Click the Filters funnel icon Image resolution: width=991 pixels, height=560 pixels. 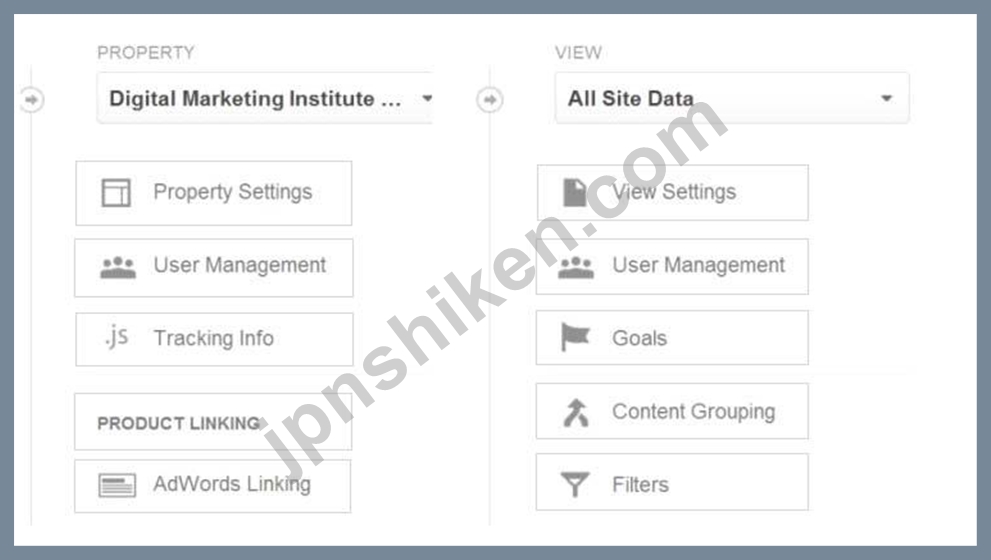click(575, 485)
